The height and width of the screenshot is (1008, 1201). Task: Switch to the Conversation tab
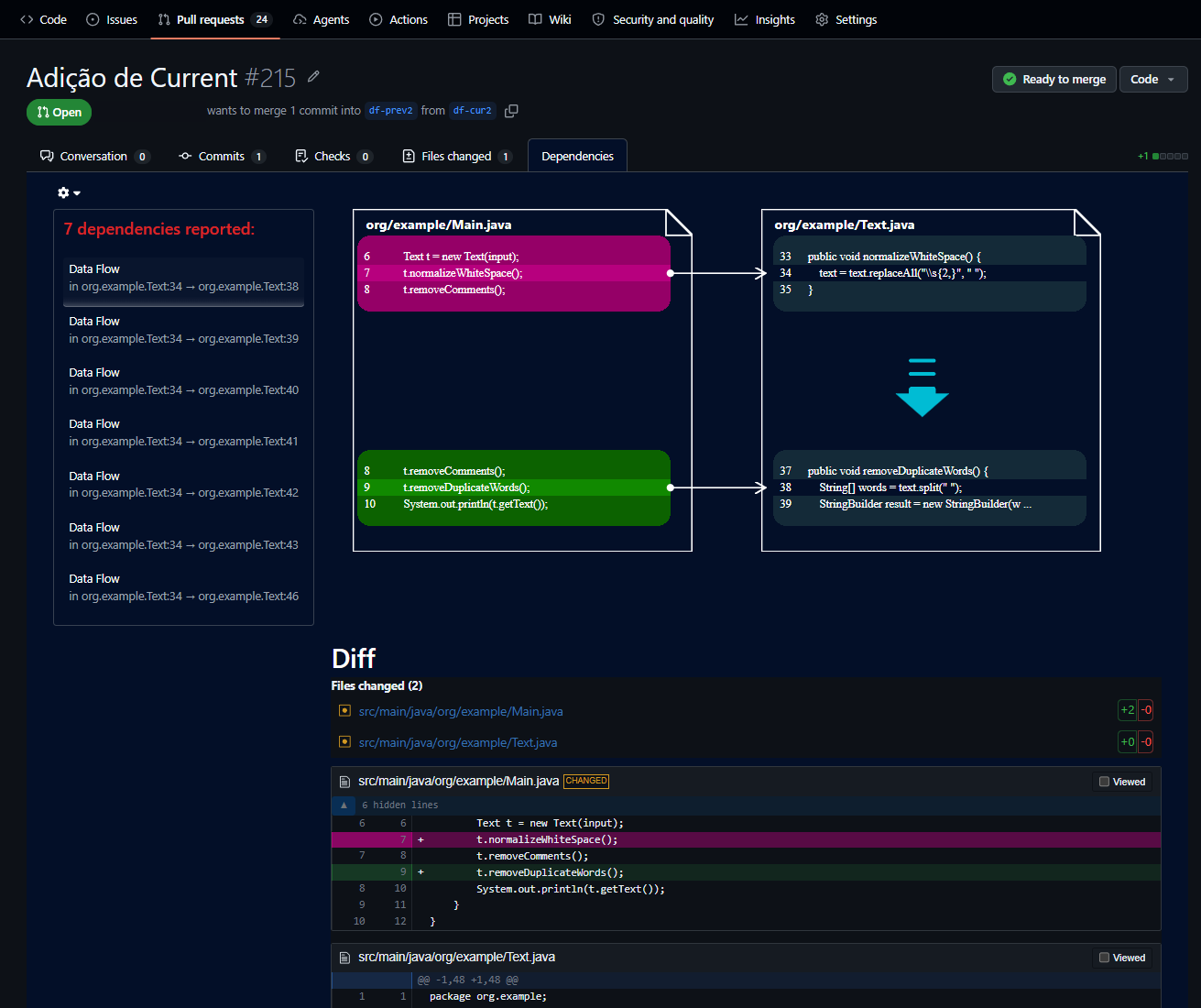[x=94, y=157]
